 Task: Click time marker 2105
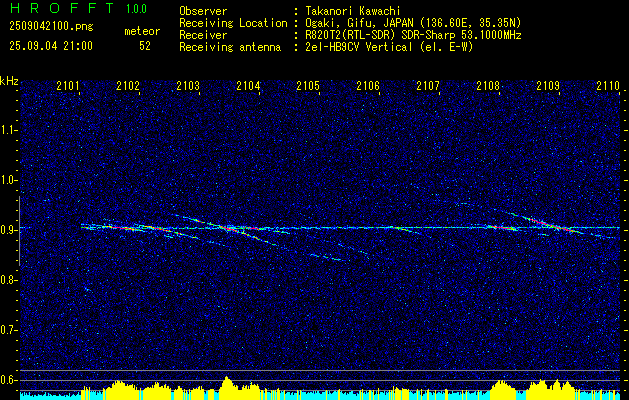pos(308,86)
